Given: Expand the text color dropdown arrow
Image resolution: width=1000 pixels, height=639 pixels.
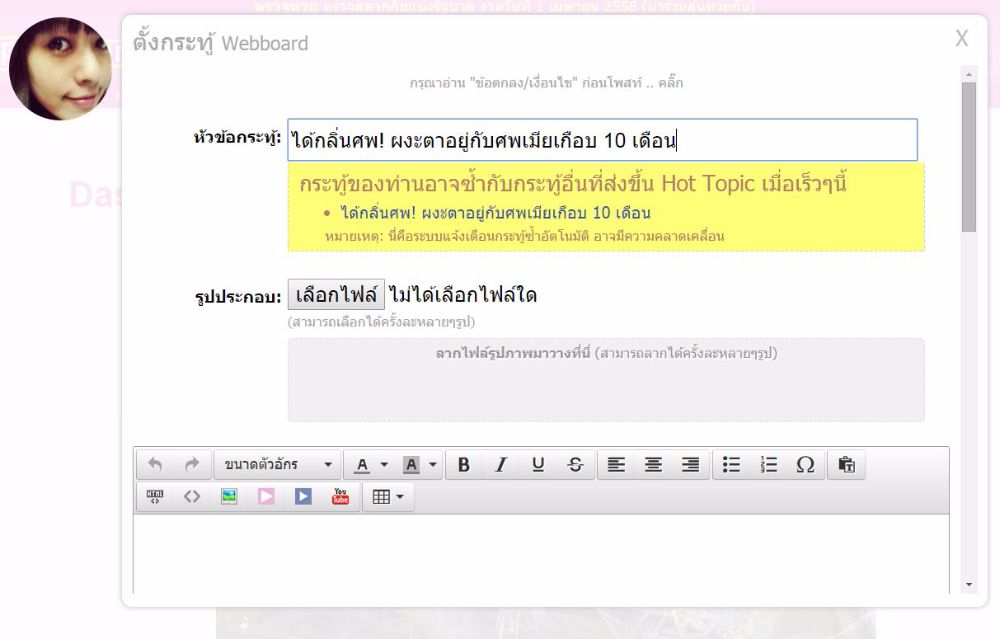Looking at the screenshot, I should click(x=384, y=465).
